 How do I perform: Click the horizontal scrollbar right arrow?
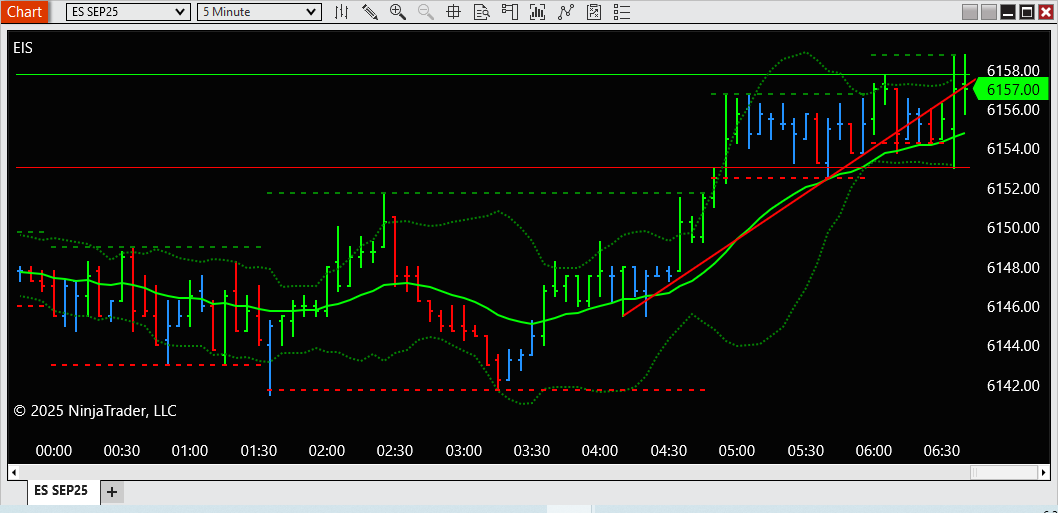pyautogui.click(x=1044, y=471)
